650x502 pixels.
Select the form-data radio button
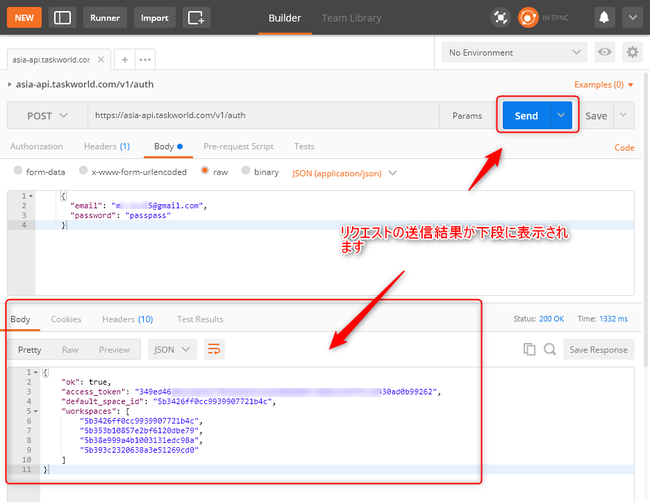(x=18, y=170)
